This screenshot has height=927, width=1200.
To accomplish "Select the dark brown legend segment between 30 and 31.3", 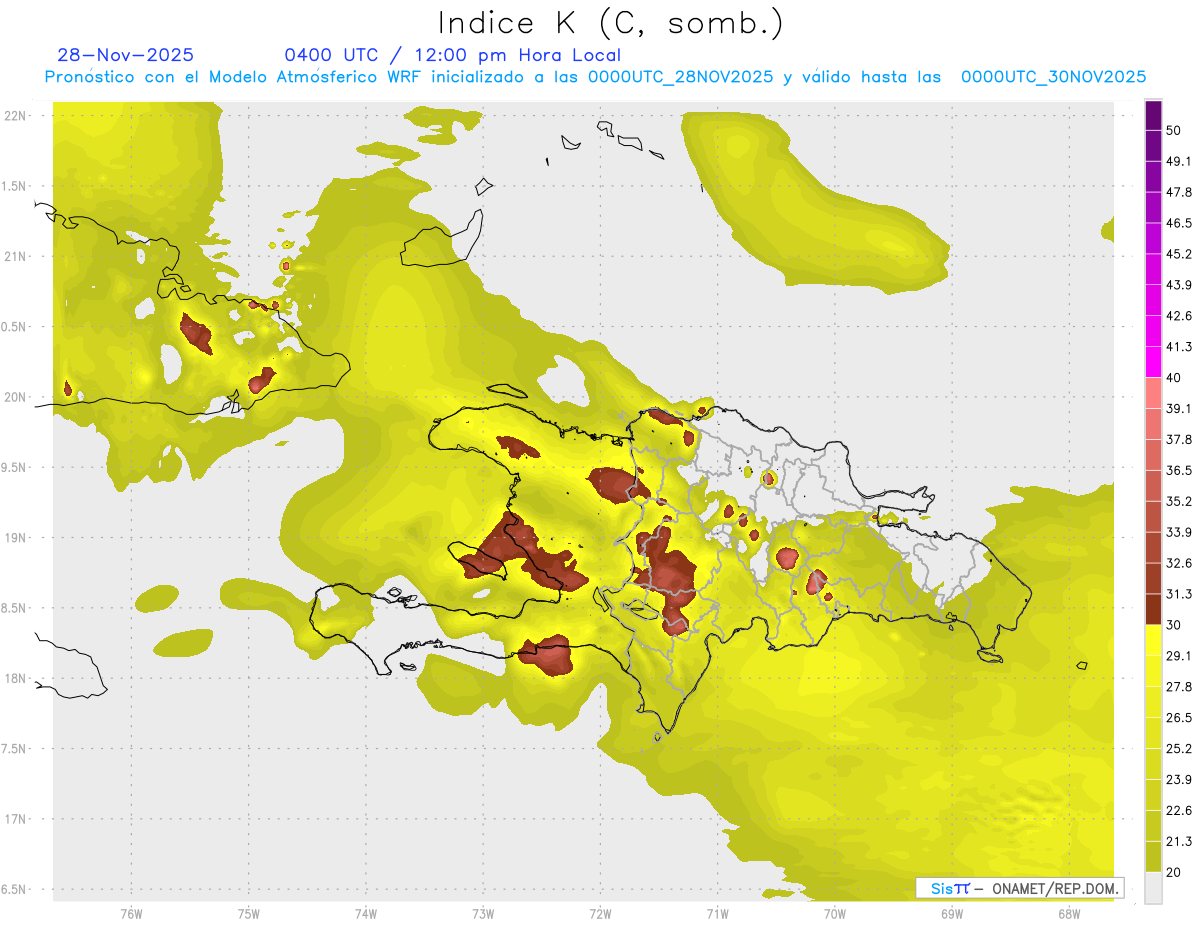I will pyautogui.click(x=1153, y=609).
